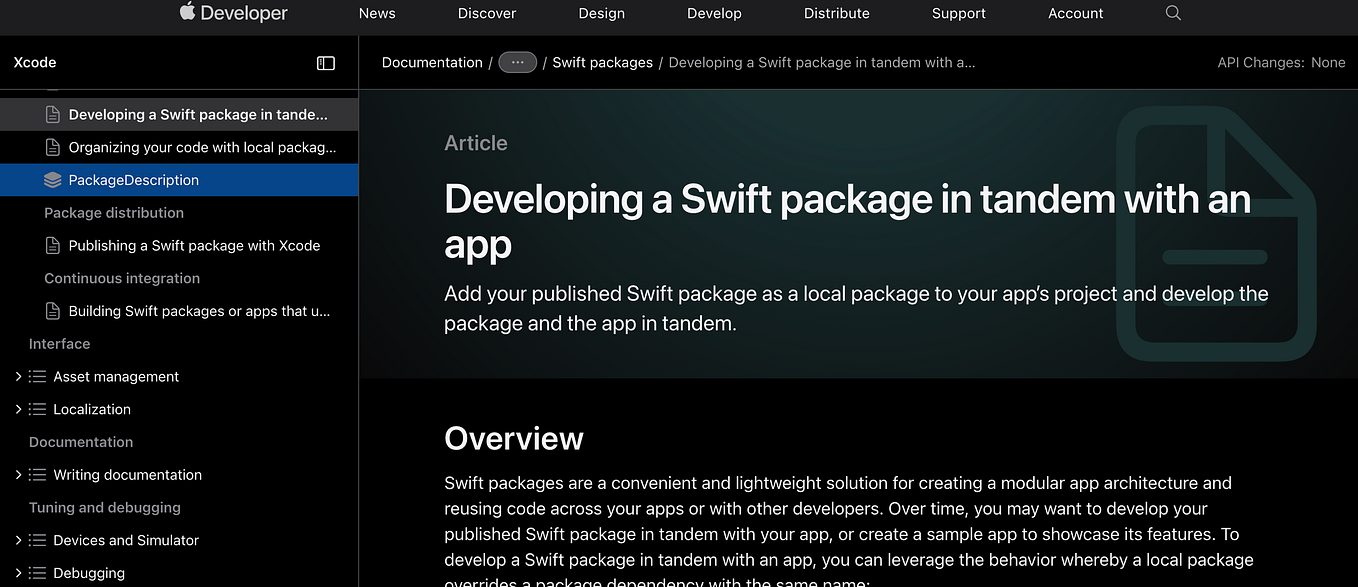Image resolution: width=1358 pixels, height=587 pixels.
Task: Expand the collapsed breadcrumb ellipsis
Action: click(517, 62)
